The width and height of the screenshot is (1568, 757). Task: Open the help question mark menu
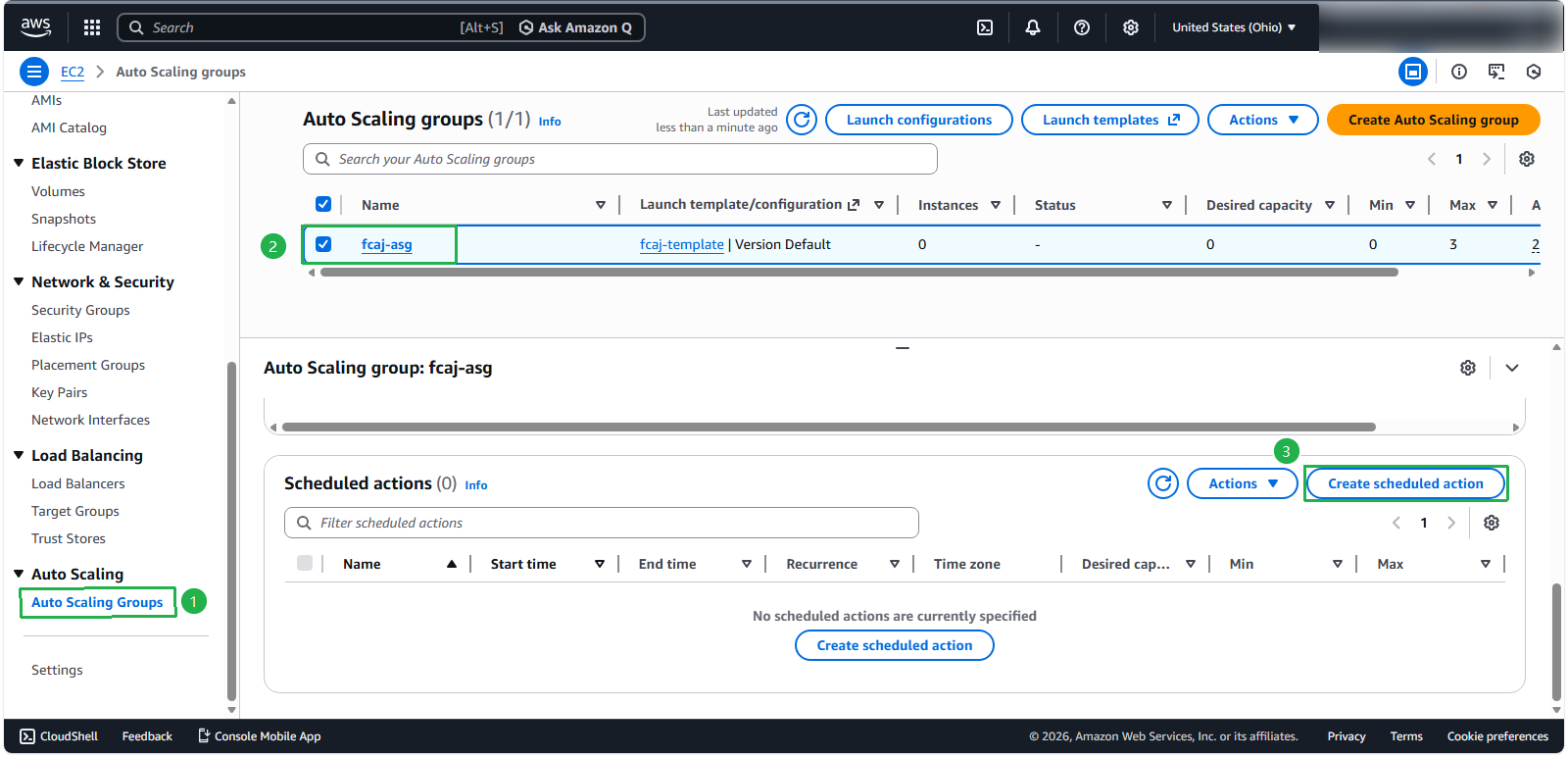tap(1082, 27)
